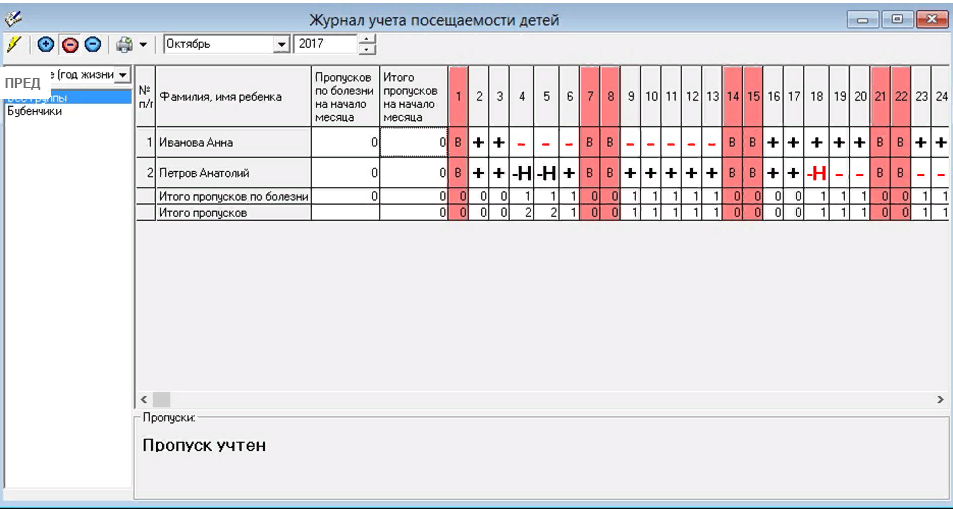Increase the year with the up arrow

pos(367,40)
